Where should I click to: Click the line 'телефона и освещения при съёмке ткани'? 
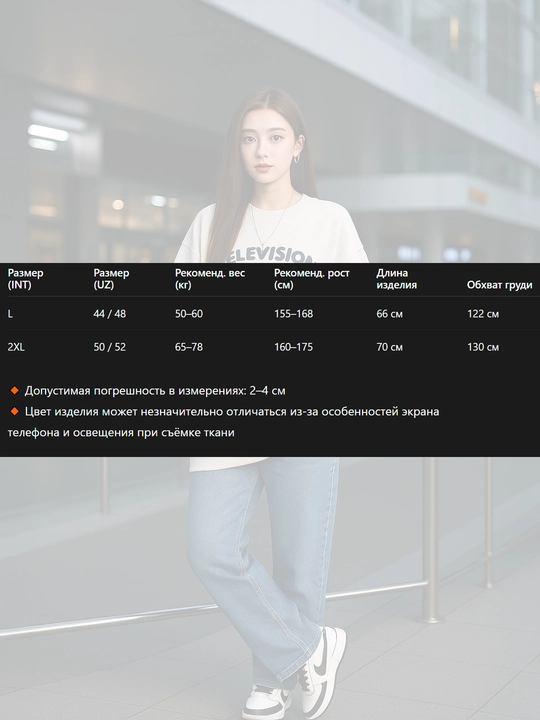click(121, 433)
